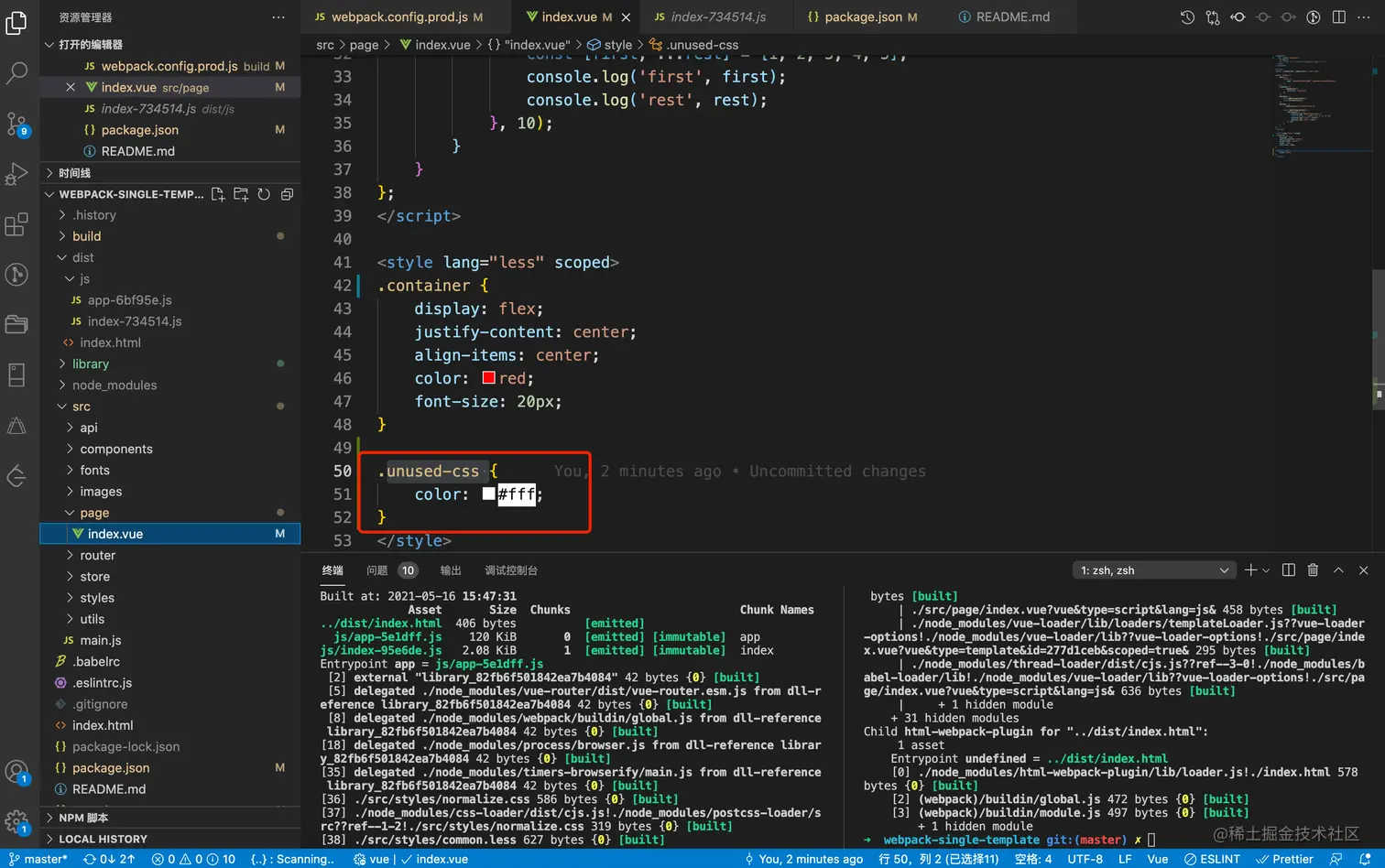
Task: Expand the library folder
Action: coord(91,363)
